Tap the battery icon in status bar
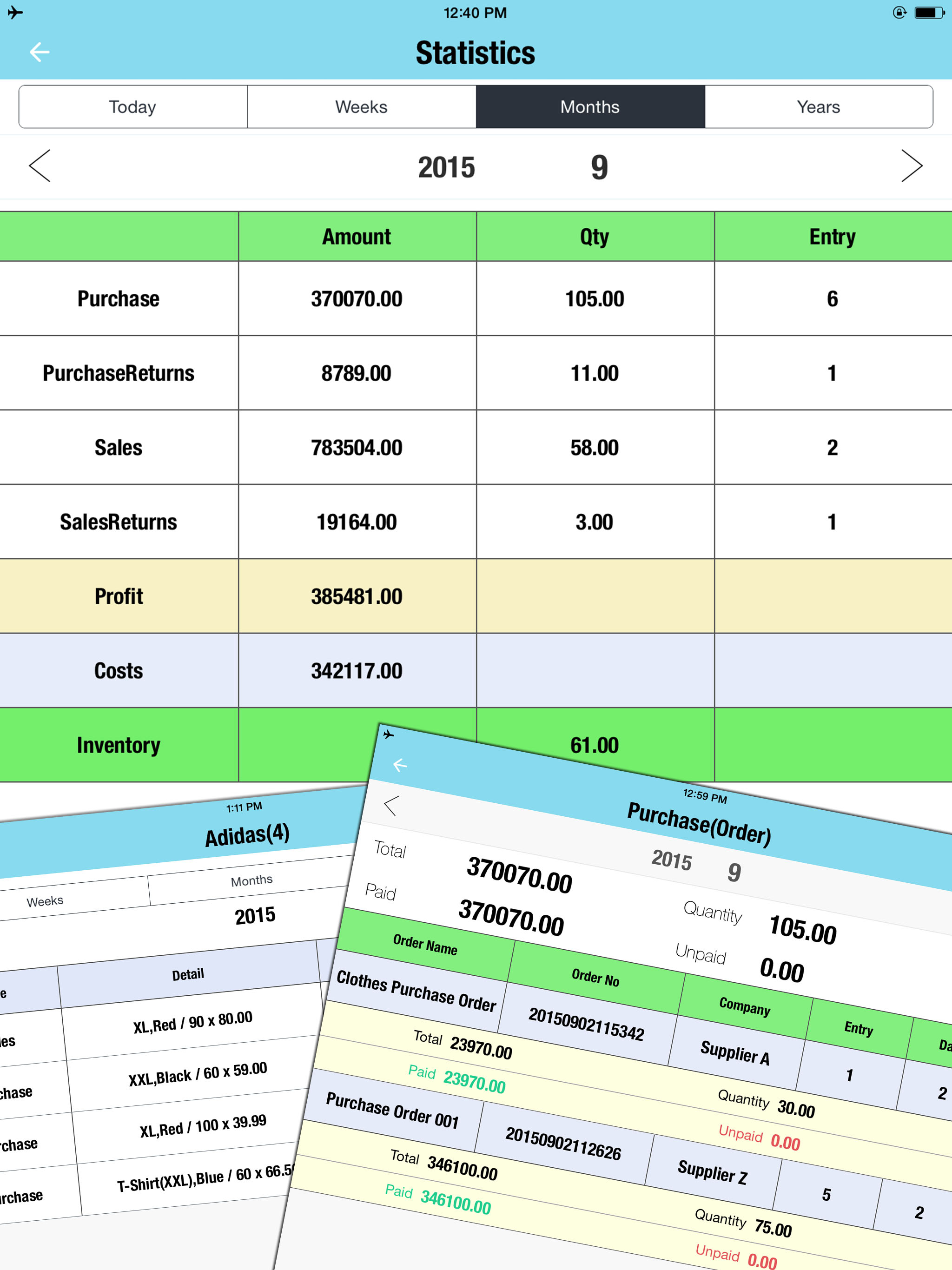 pos(930,13)
